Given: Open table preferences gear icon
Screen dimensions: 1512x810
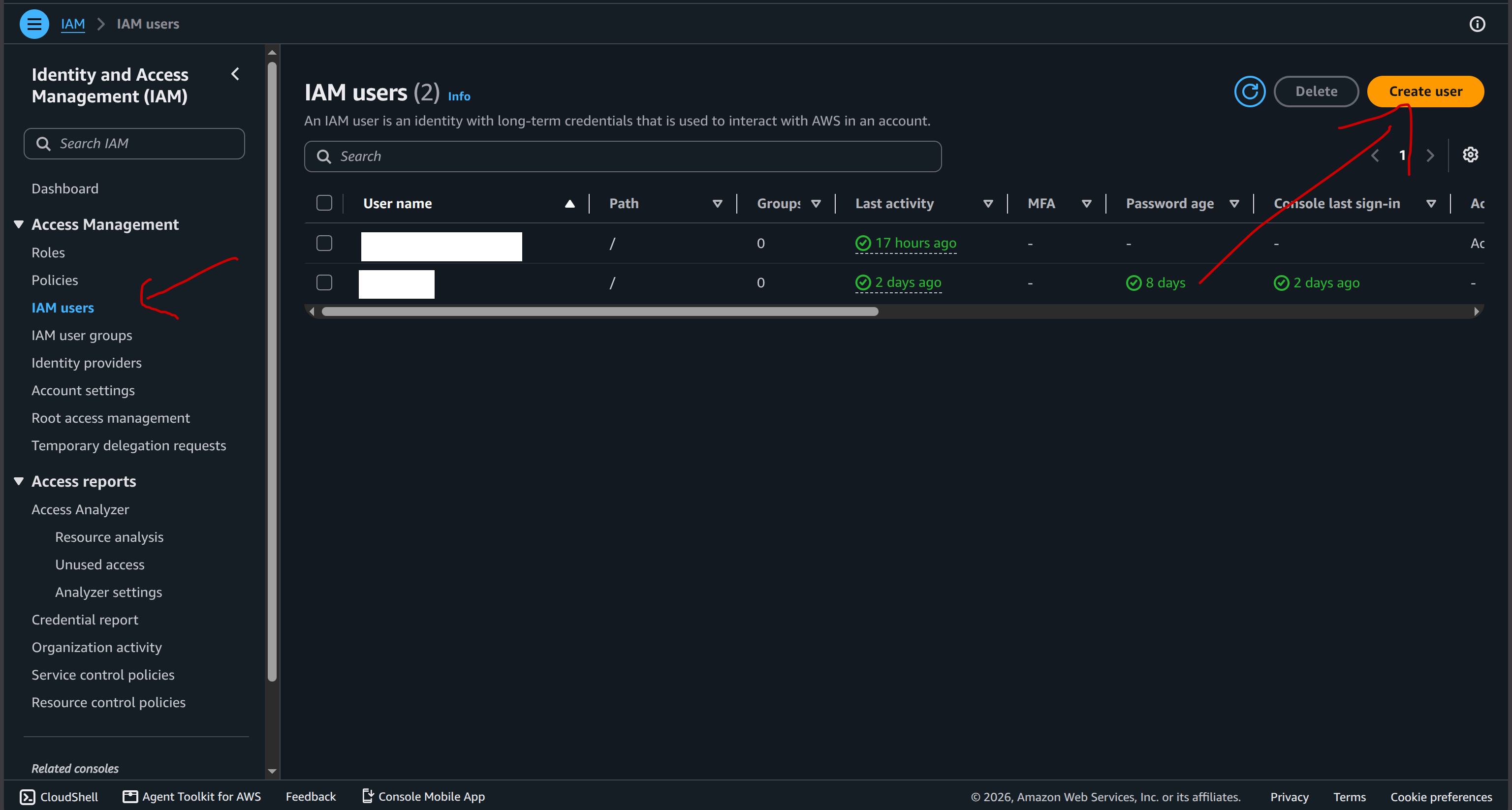Looking at the screenshot, I should (1470, 155).
